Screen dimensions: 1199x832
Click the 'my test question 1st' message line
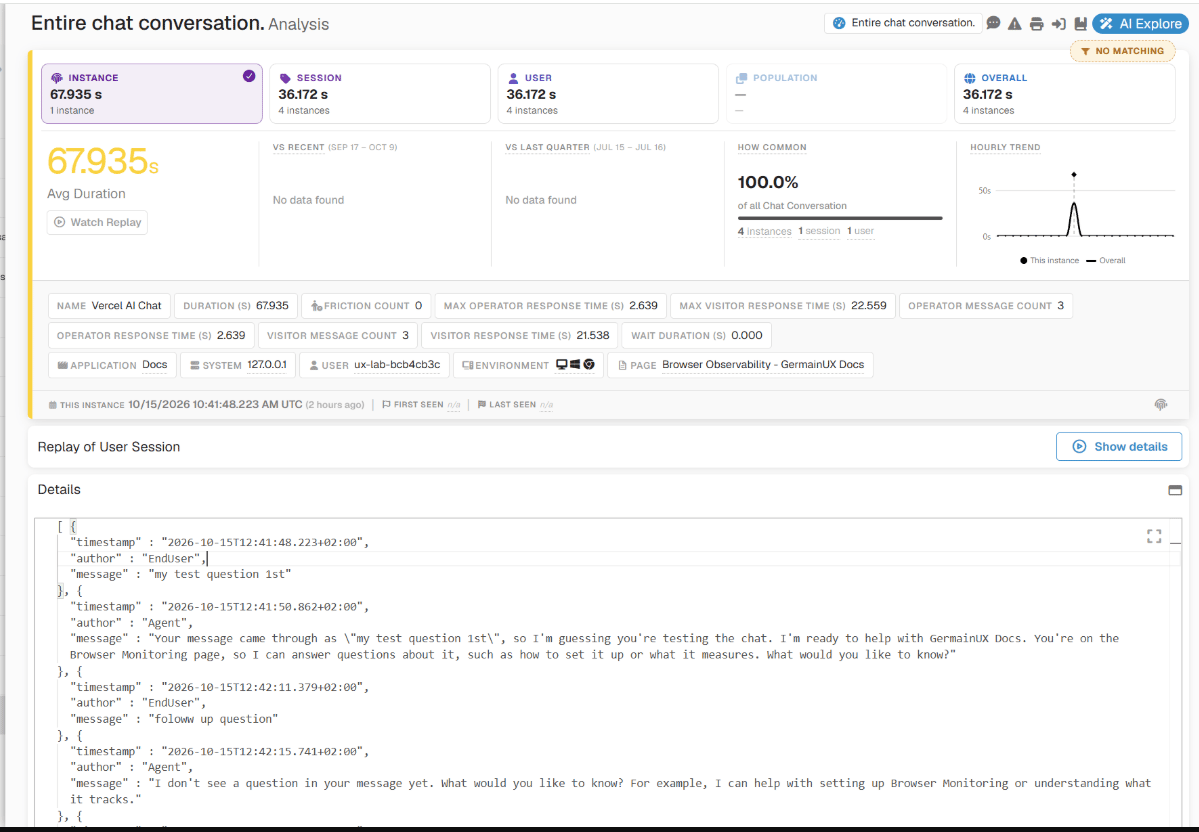click(180, 574)
